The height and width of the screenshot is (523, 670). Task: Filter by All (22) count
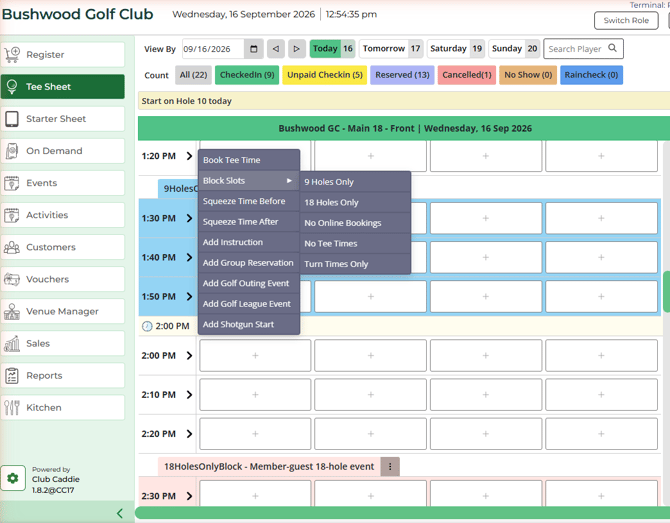(193, 75)
